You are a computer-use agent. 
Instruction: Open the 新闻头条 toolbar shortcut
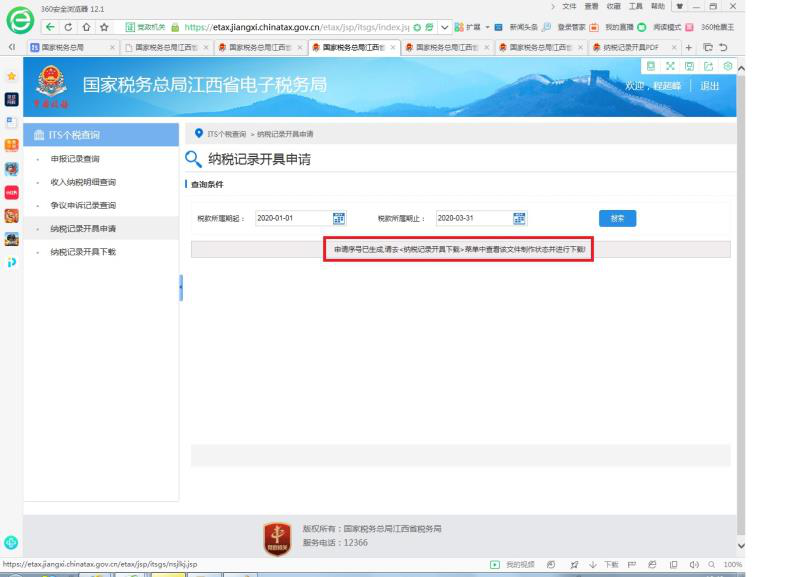tap(517, 27)
